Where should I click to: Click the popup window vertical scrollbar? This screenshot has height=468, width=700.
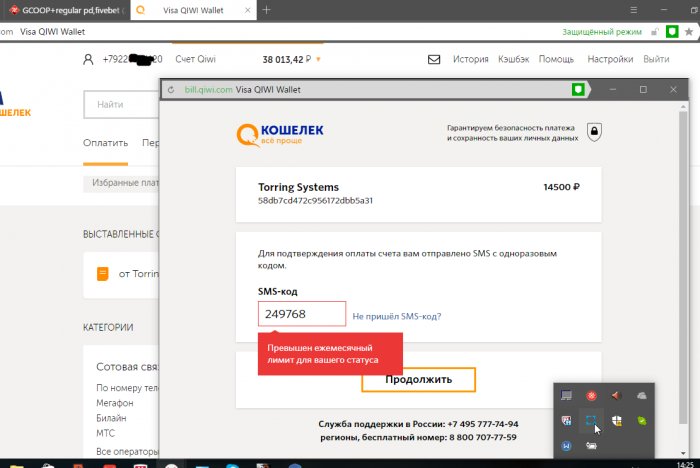[x=683, y=268]
